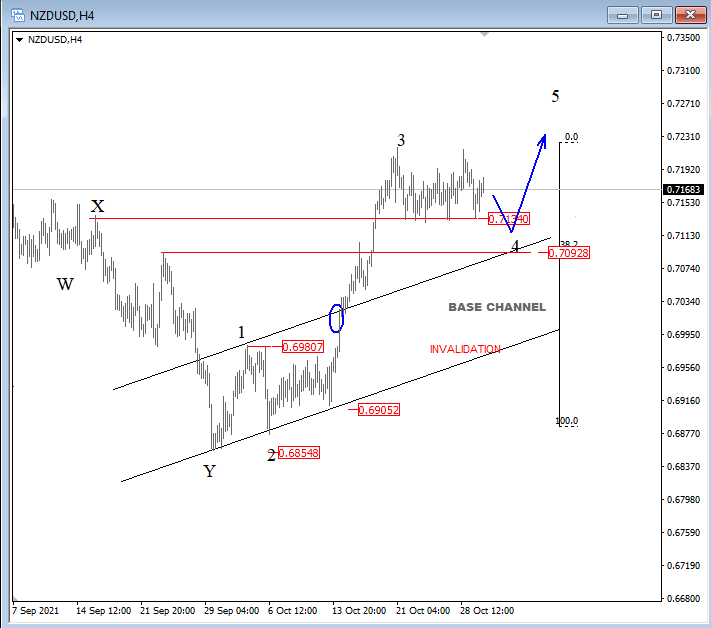
Task: Click wave label 4 near channel line
Action: pyautogui.click(x=515, y=246)
